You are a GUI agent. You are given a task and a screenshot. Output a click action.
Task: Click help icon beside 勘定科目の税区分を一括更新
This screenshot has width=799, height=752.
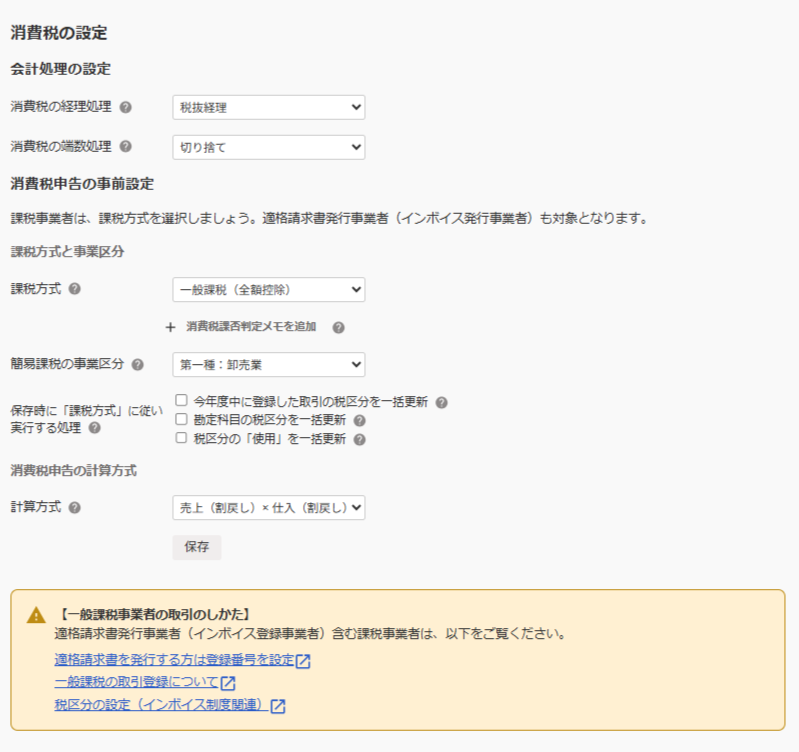point(359,420)
